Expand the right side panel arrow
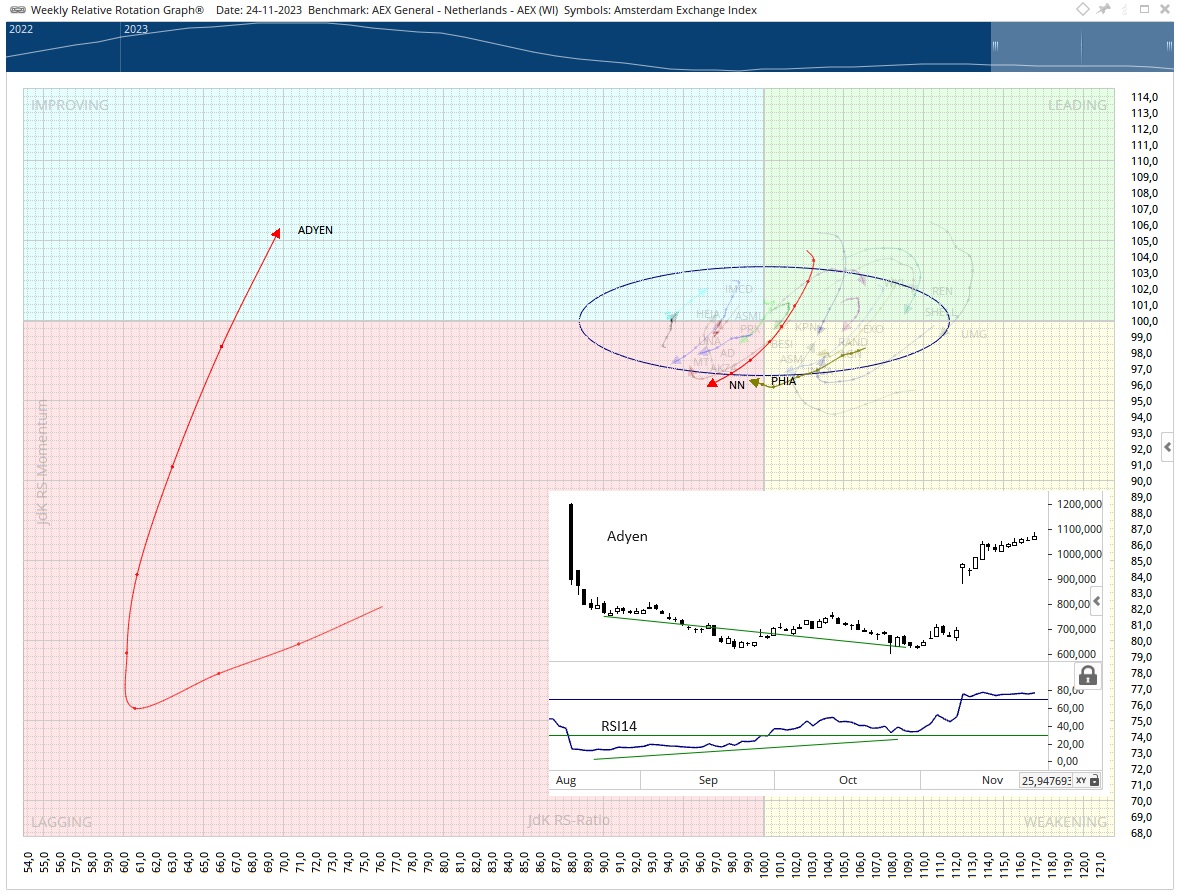 click(x=1167, y=446)
